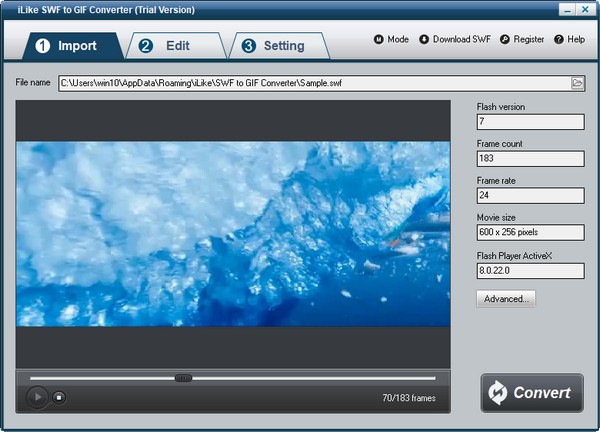Viewport: 600px width, 432px height.
Task: Open the Help menu
Action: click(569, 40)
